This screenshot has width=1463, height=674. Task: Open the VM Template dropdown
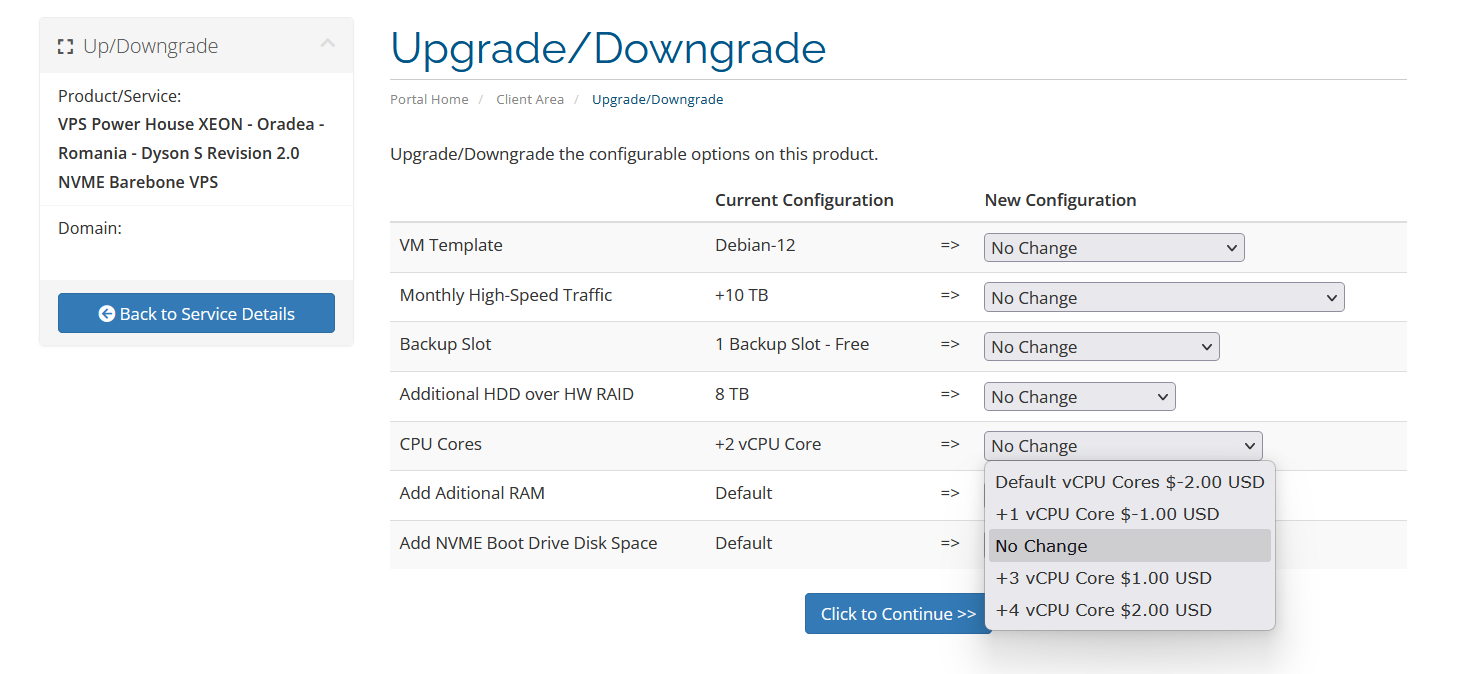[x=1114, y=248]
